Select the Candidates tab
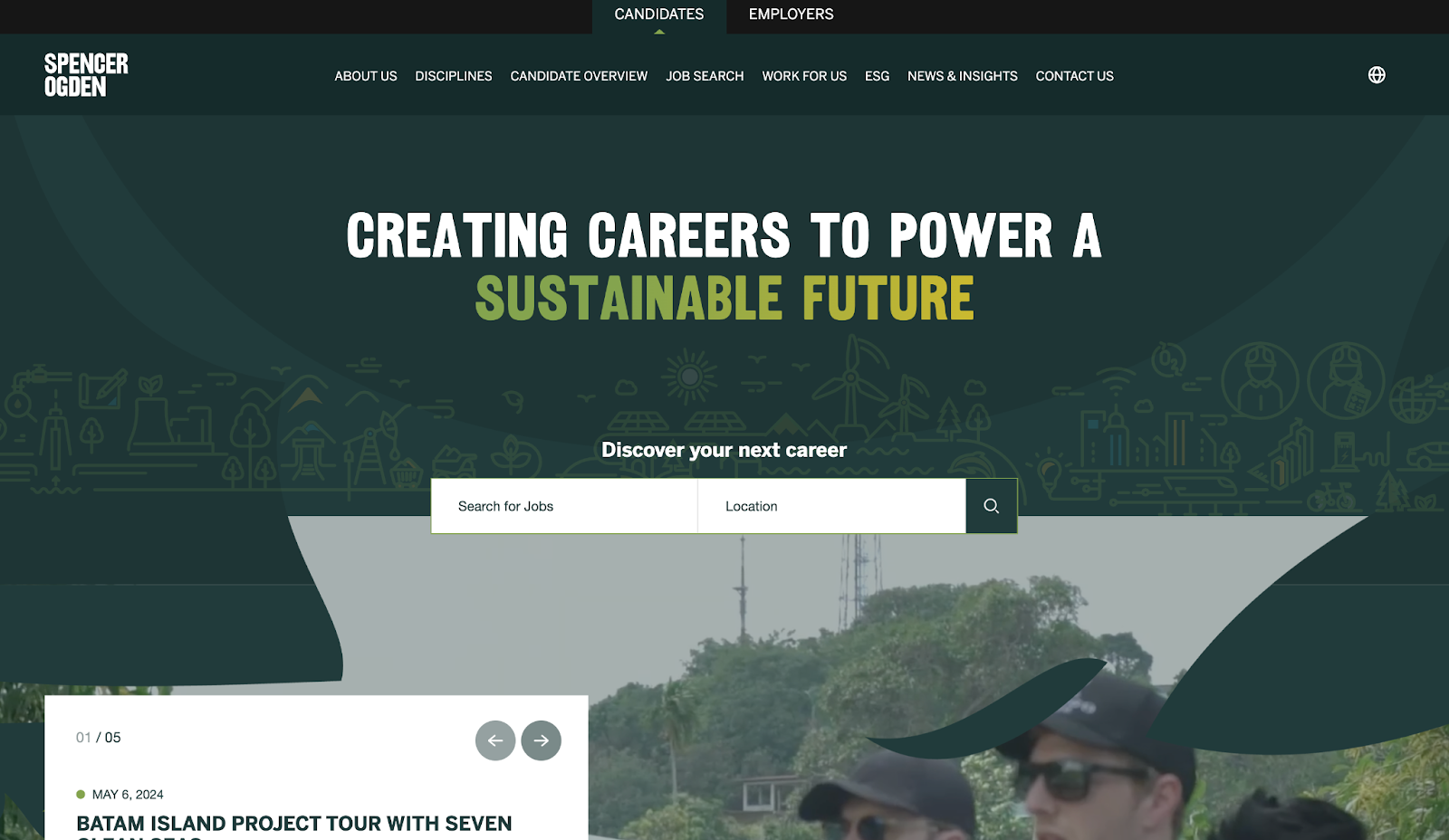The height and width of the screenshot is (840, 1449). pyautogui.click(x=659, y=14)
